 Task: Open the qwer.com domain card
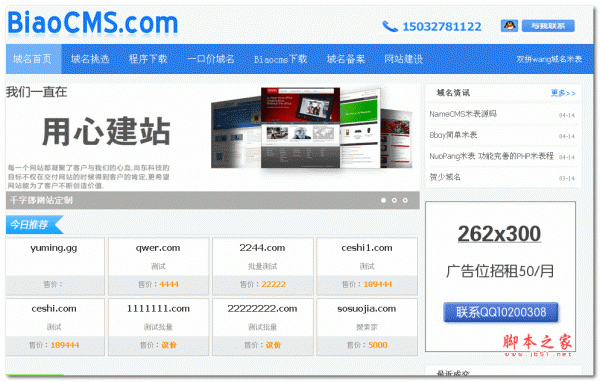pyautogui.click(x=158, y=266)
